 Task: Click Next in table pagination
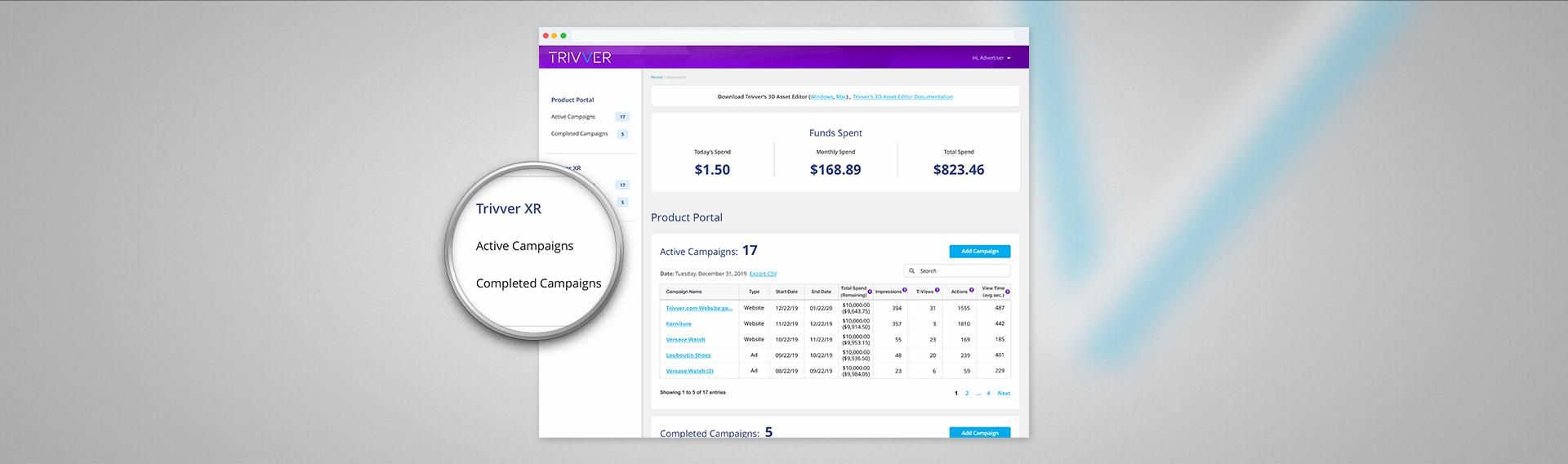pos(1004,393)
